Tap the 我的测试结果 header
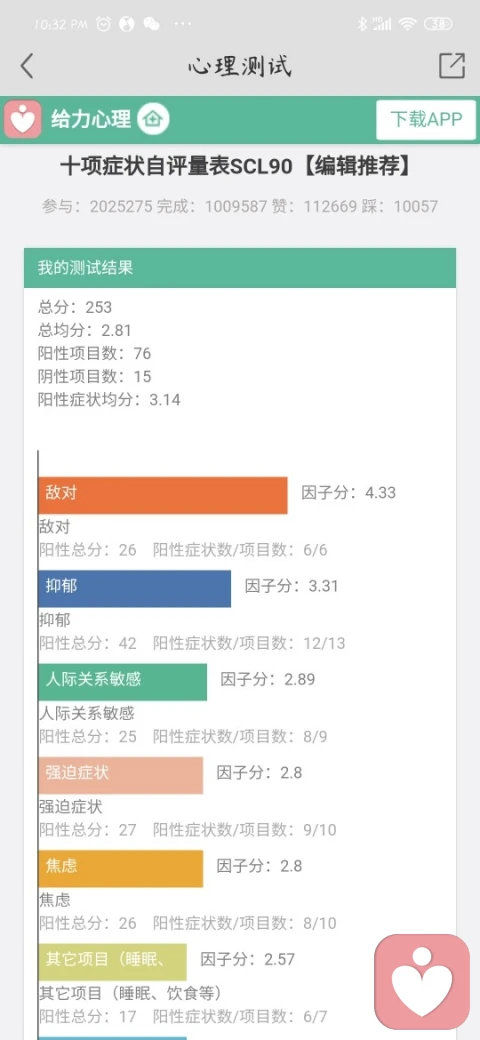480x1040 pixels. [240, 268]
